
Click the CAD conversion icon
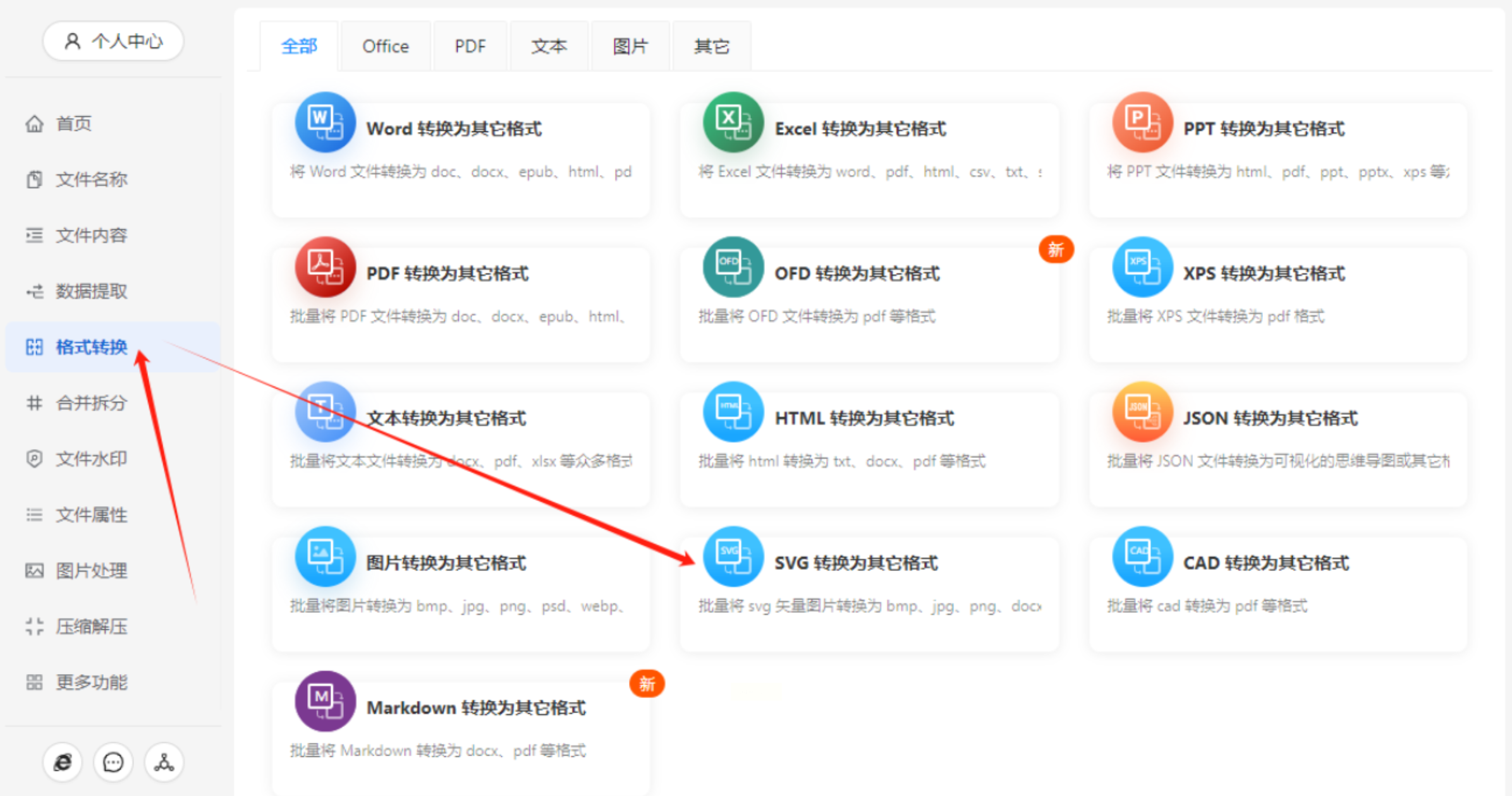[1142, 557]
